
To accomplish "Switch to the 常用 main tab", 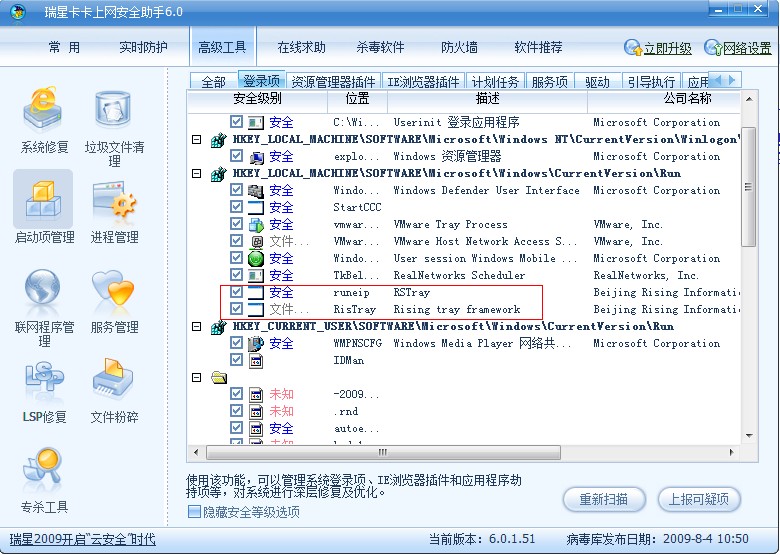I will [x=64, y=48].
